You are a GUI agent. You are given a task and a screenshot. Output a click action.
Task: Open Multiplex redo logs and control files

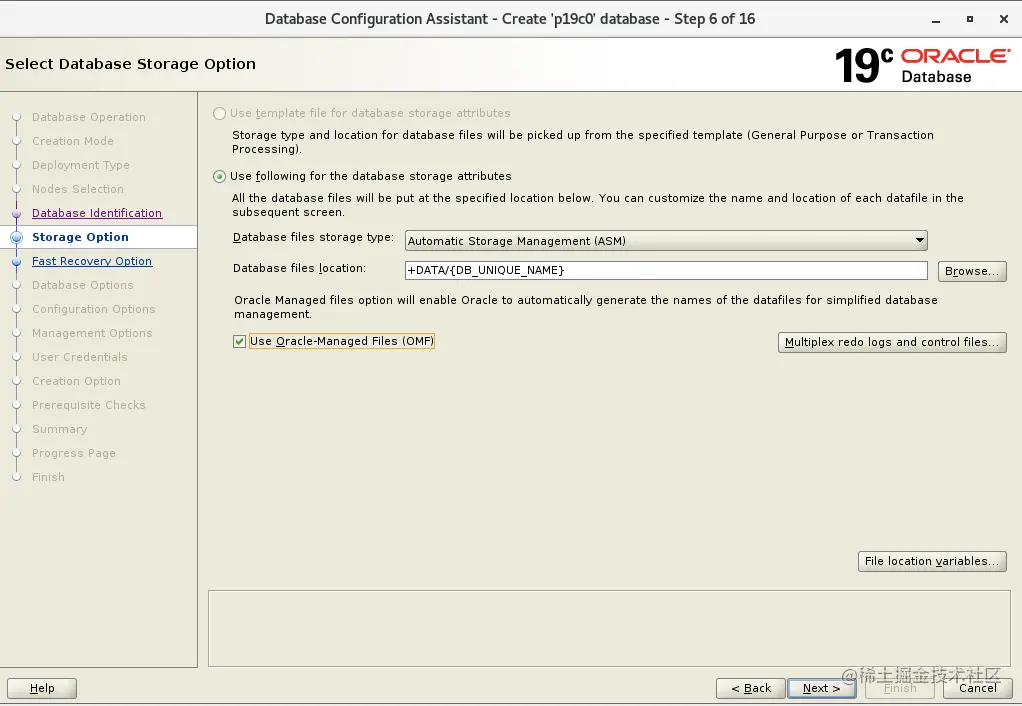click(x=892, y=342)
